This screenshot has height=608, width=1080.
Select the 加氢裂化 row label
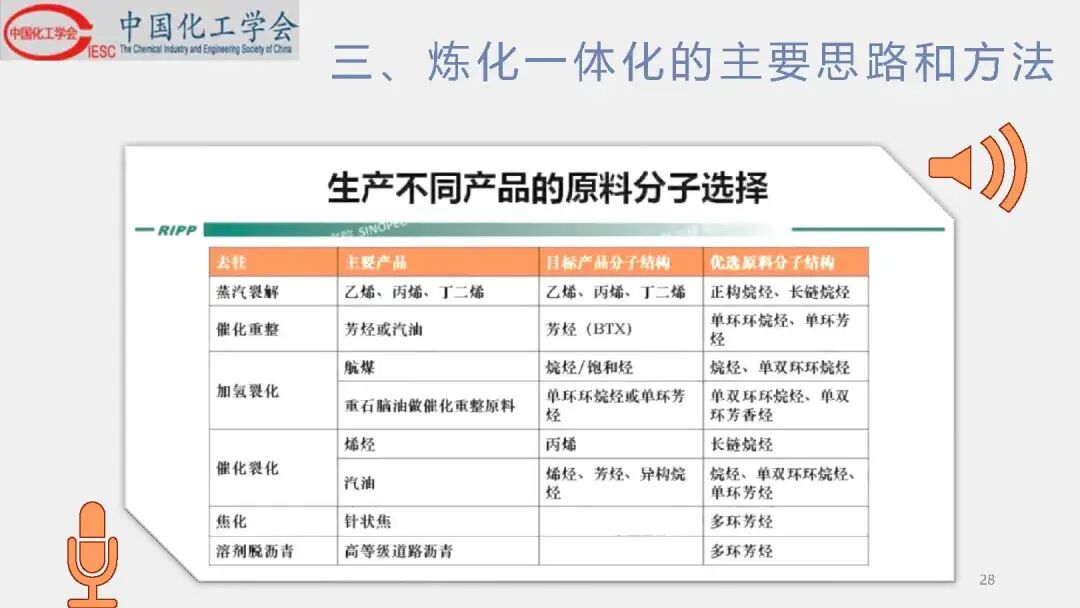point(247,391)
